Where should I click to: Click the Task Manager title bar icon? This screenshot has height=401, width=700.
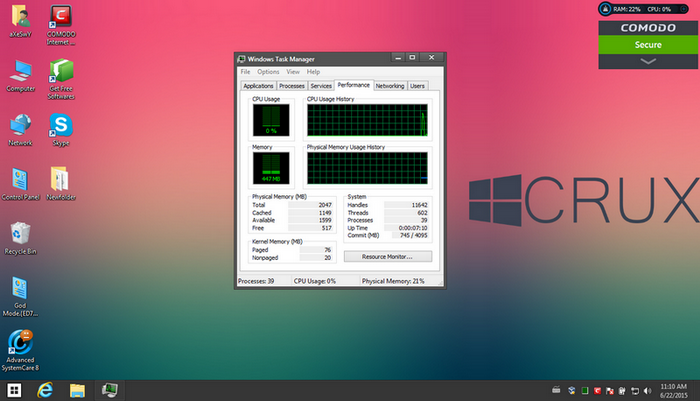pyautogui.click(x=242, y=59)
